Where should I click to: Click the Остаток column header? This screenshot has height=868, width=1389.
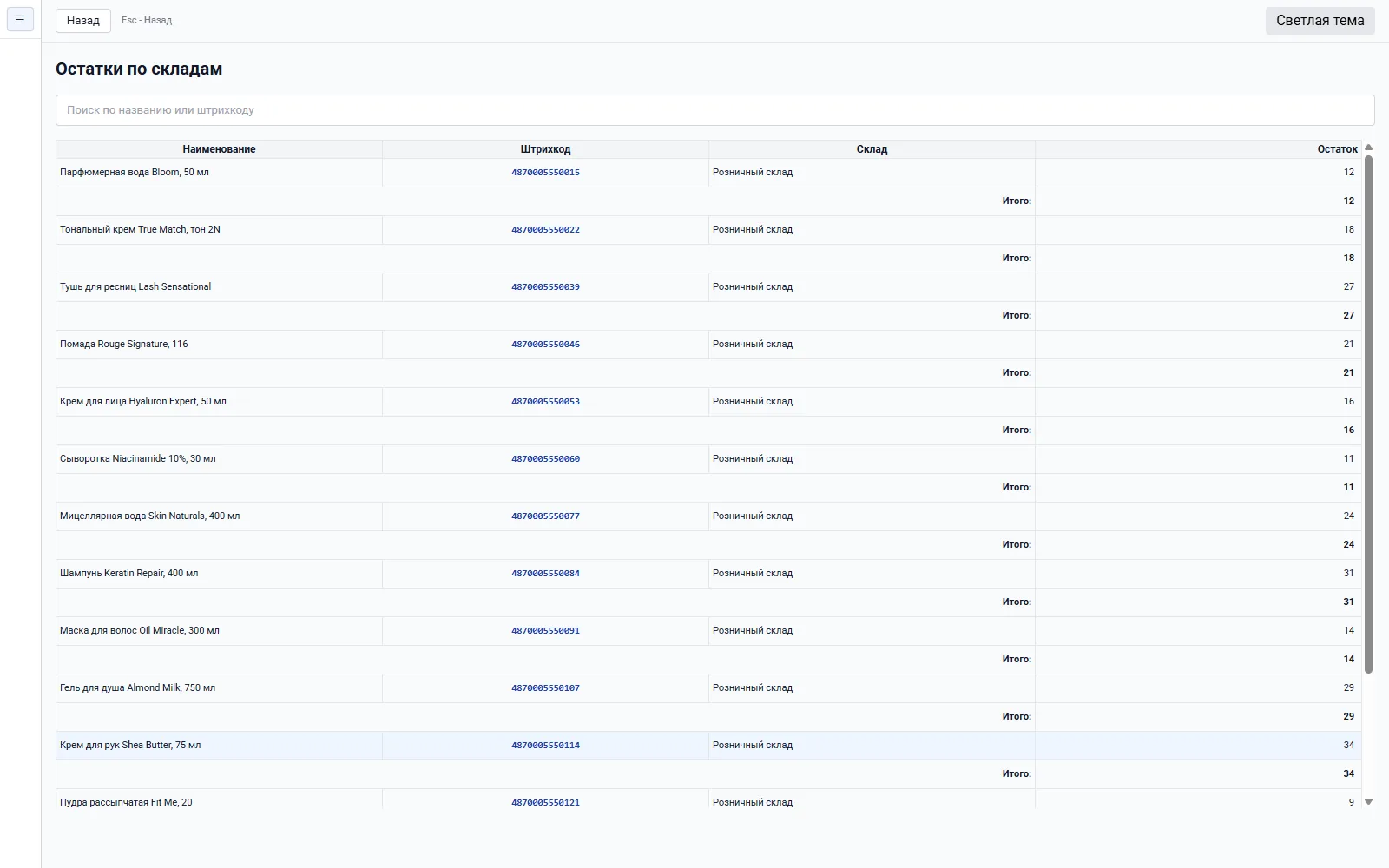click(1198, 149)
